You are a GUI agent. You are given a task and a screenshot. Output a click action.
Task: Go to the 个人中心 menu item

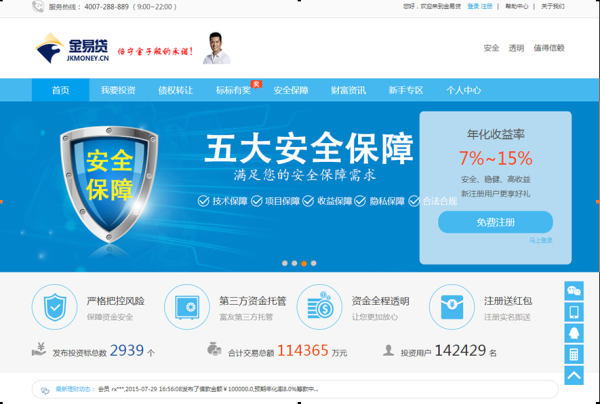click(463, 90)
